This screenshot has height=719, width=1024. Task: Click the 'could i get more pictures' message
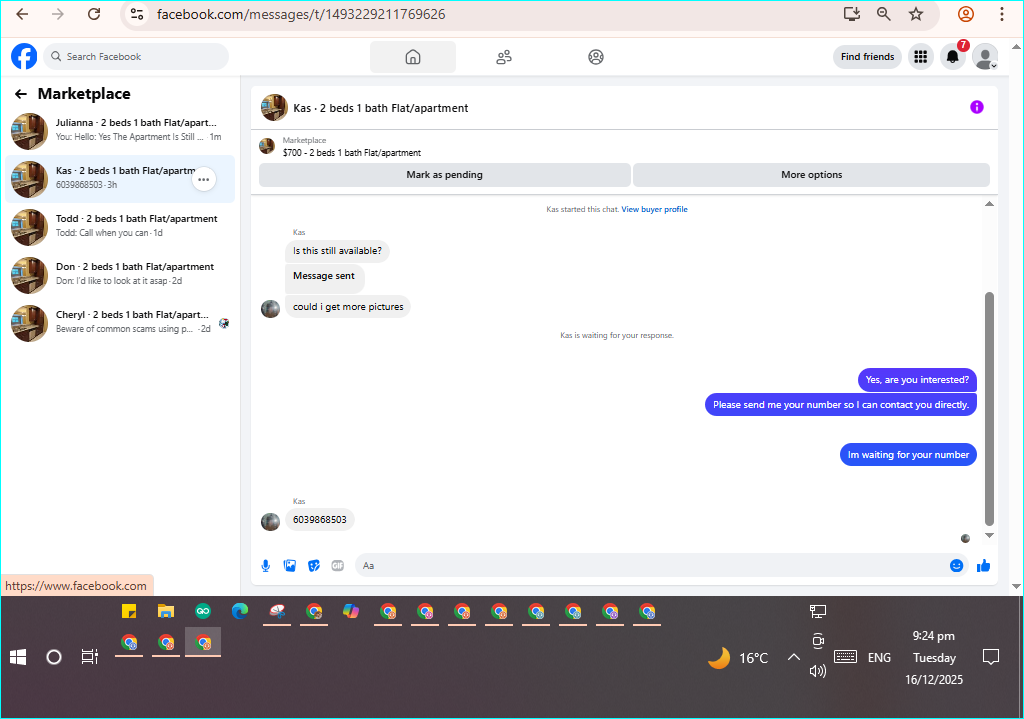click(348, 307)
